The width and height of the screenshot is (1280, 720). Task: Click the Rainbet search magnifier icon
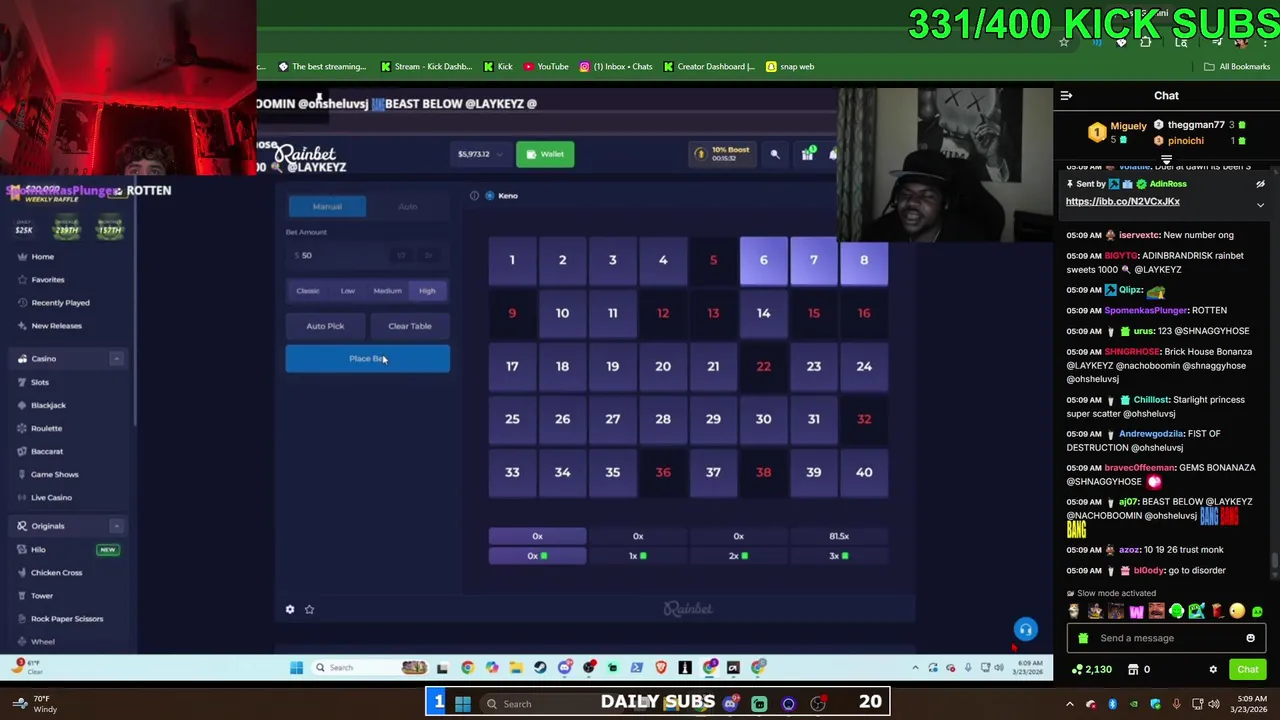click(775, 154)
